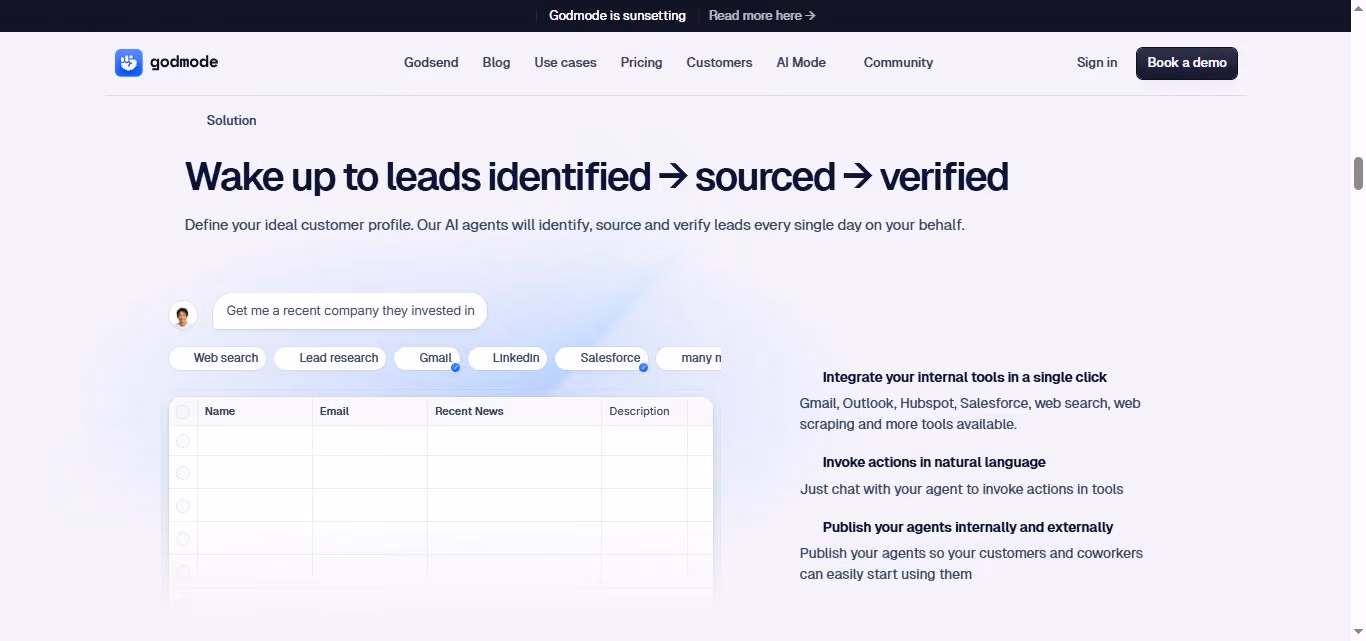
Task: Click the partially visible 'many m' chip
Action: click(690, 358)
